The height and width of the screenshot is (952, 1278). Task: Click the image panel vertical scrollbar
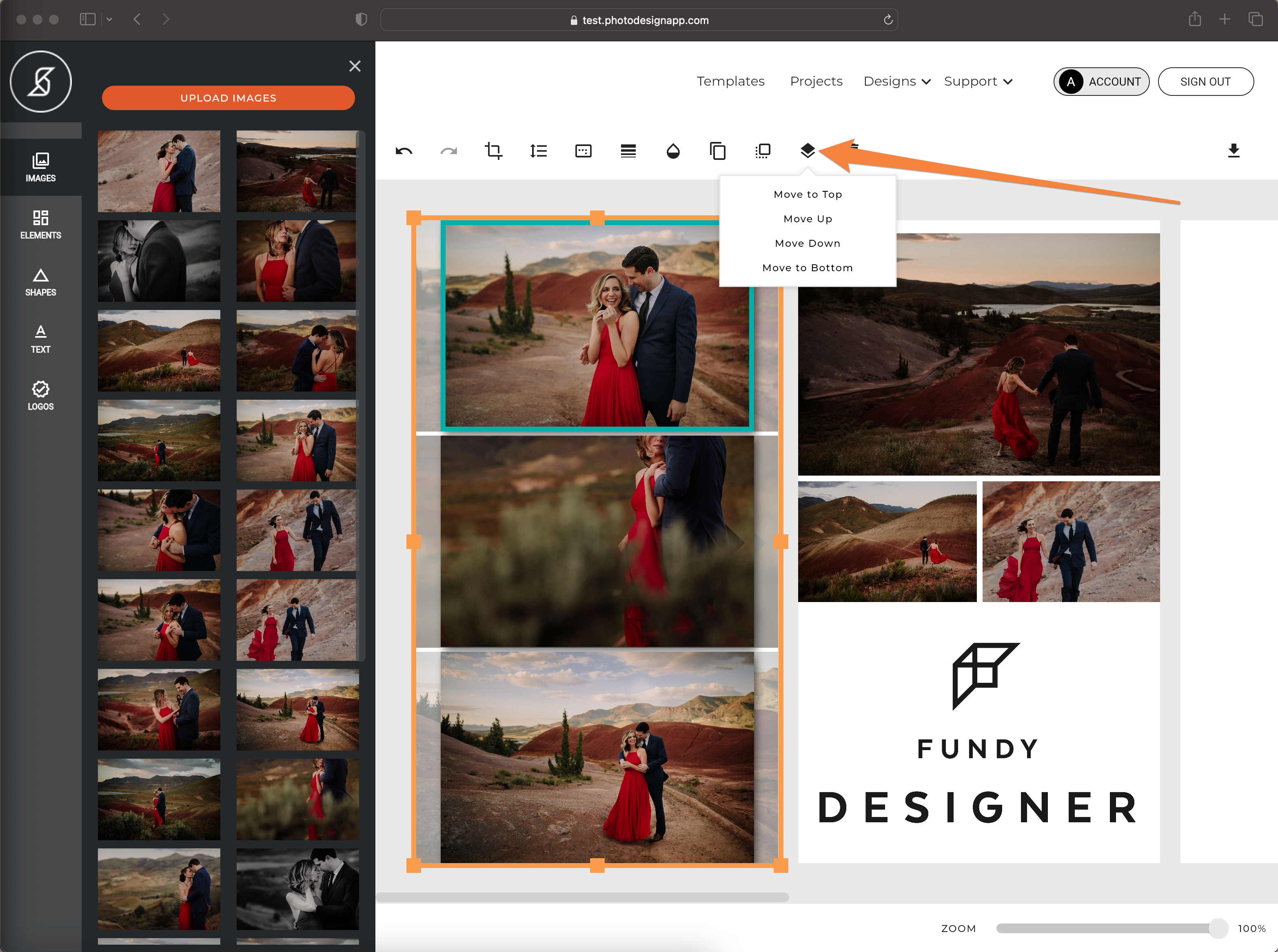click(362, 395)
